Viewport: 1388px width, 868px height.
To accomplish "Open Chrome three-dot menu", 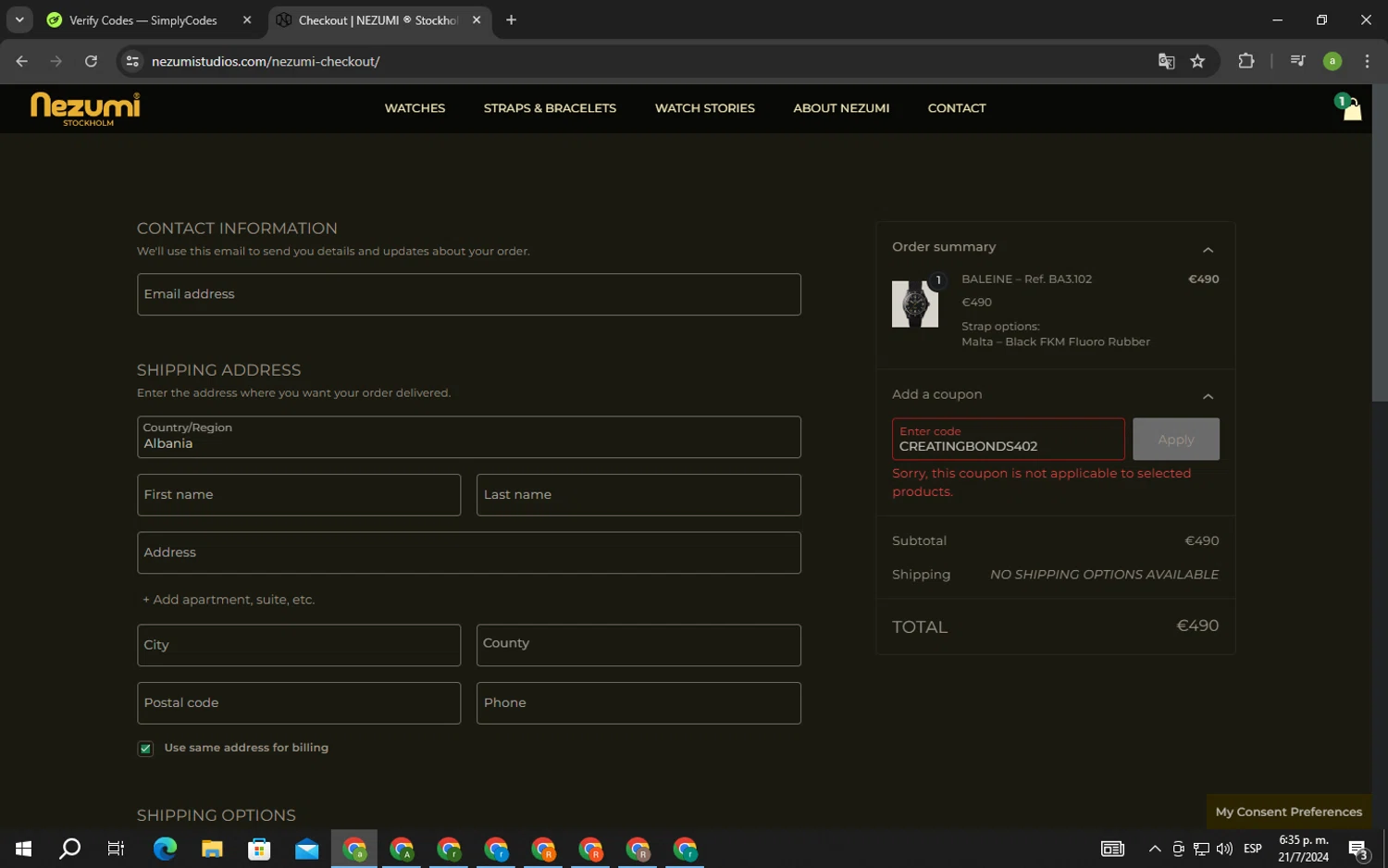I will (x=1367, y=61).
